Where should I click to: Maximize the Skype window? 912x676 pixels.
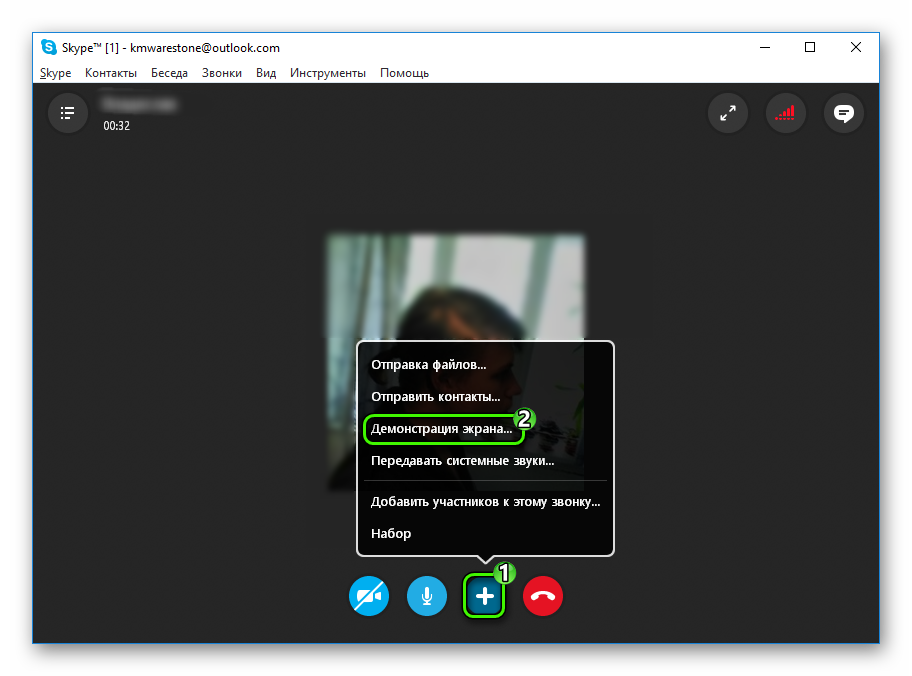(810, 47)
